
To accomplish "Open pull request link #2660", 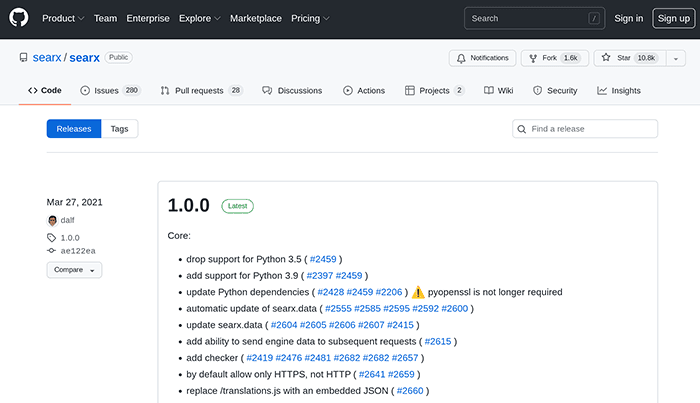I will click(x=409, y=390).
